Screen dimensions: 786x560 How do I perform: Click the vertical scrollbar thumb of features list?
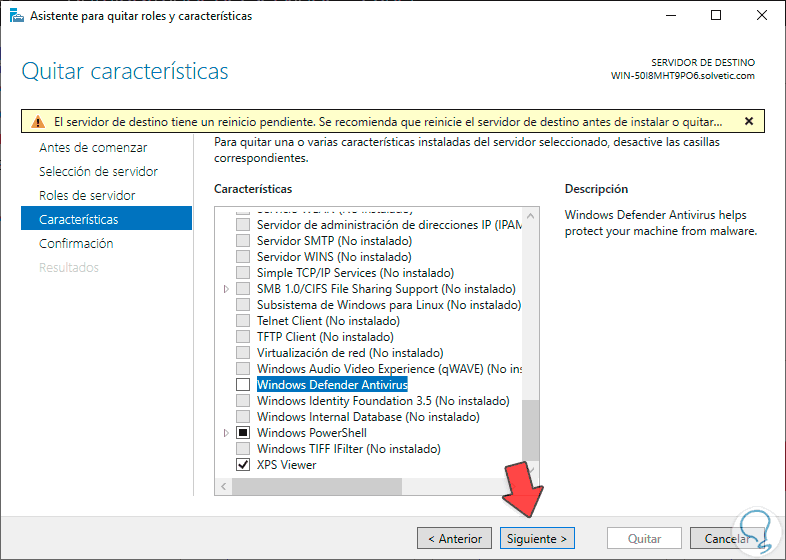pos(530,430)
